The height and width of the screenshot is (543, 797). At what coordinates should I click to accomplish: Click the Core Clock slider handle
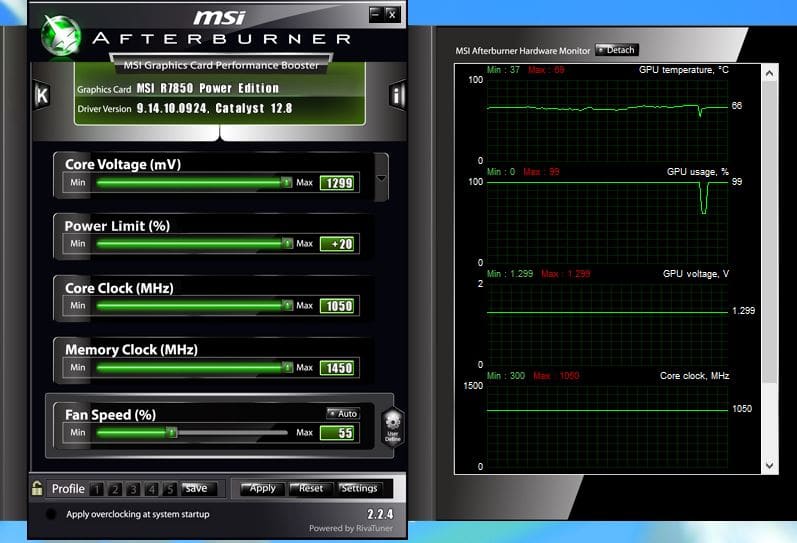tap(287, 305)
